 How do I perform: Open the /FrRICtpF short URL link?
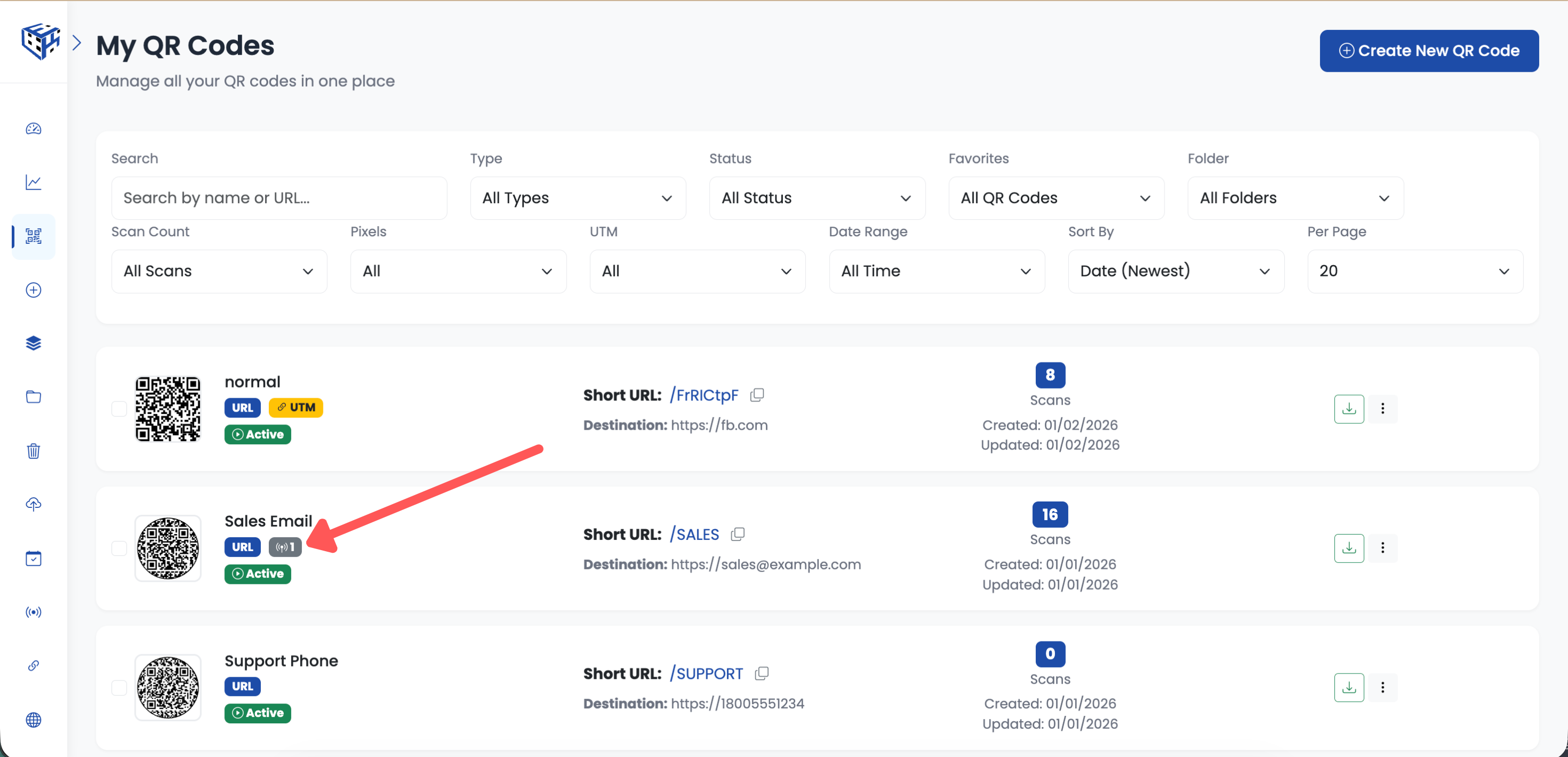(704, 395)
